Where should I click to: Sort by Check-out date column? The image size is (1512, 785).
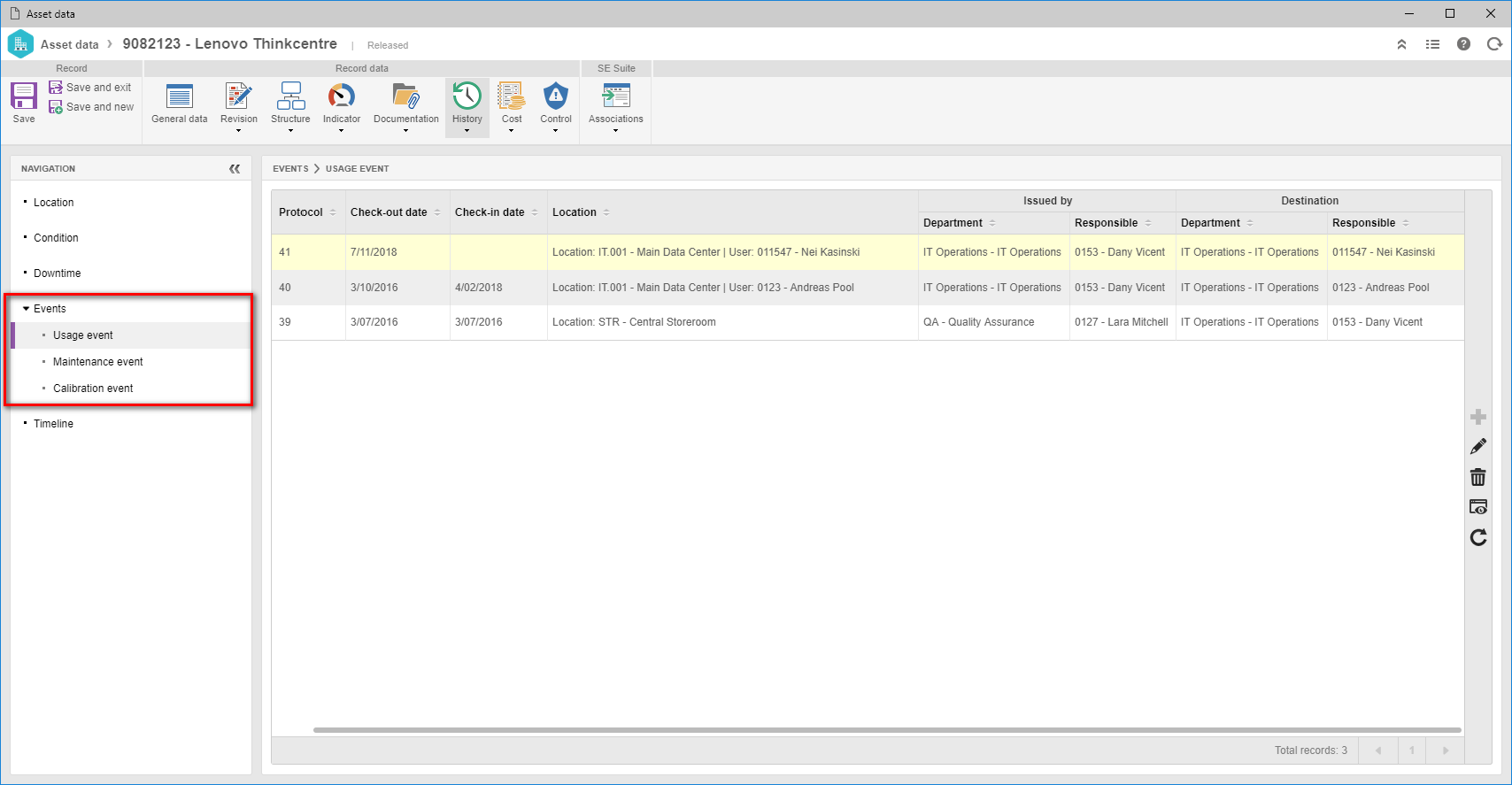[x=389, y=212]
